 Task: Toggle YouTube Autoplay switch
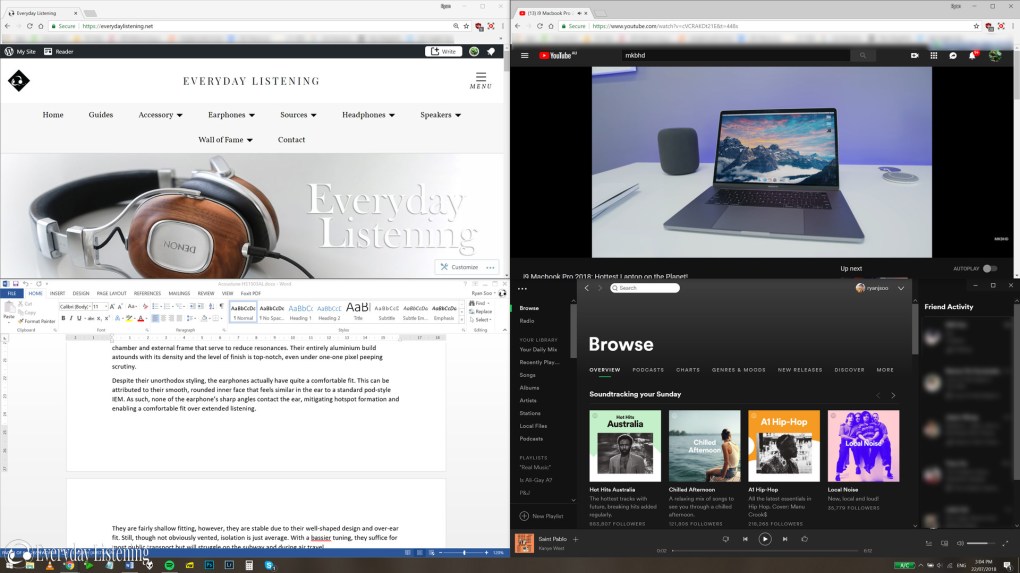[989, 269]
